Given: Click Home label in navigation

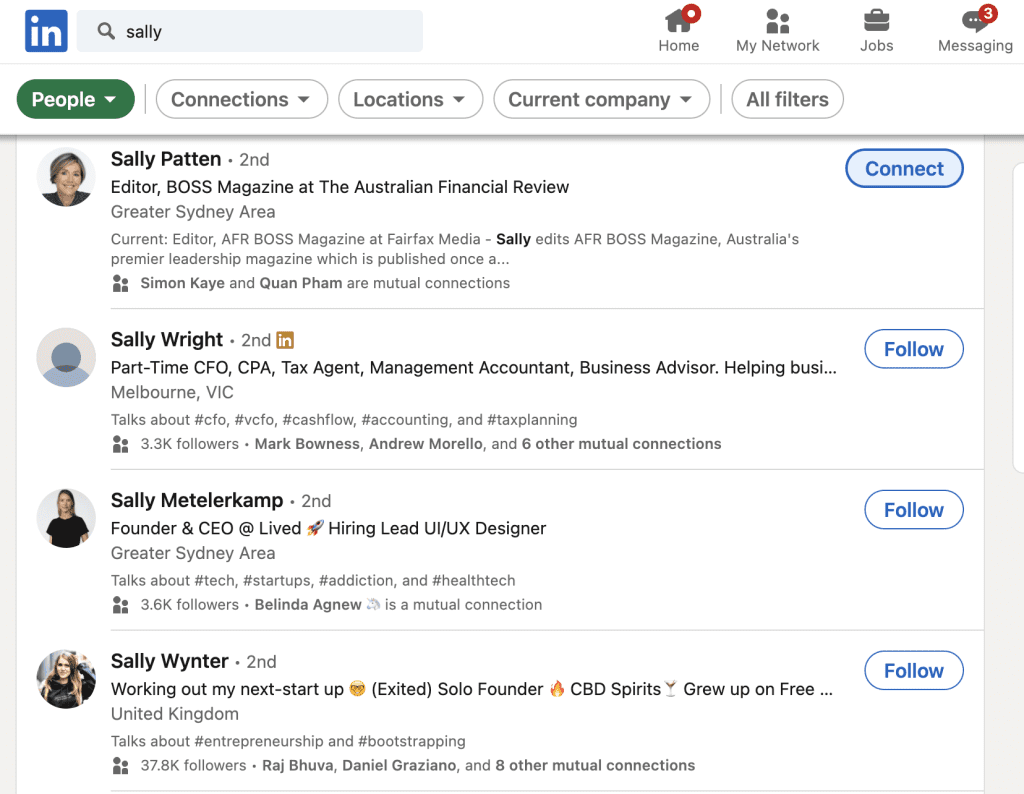Looking at the screenshot, I should pos(679,46).
